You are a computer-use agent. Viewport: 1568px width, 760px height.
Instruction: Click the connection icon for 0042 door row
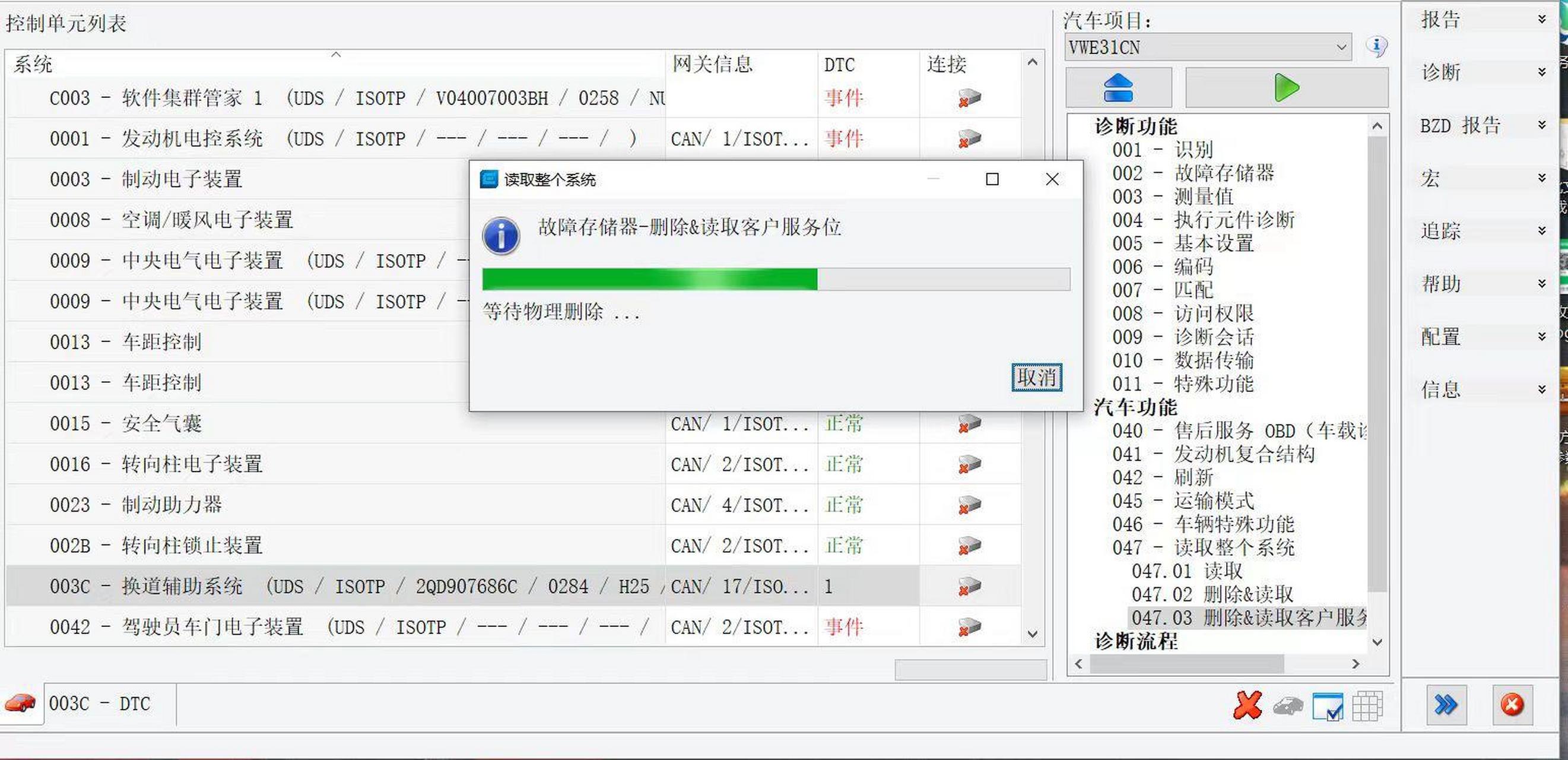[970, 627]
